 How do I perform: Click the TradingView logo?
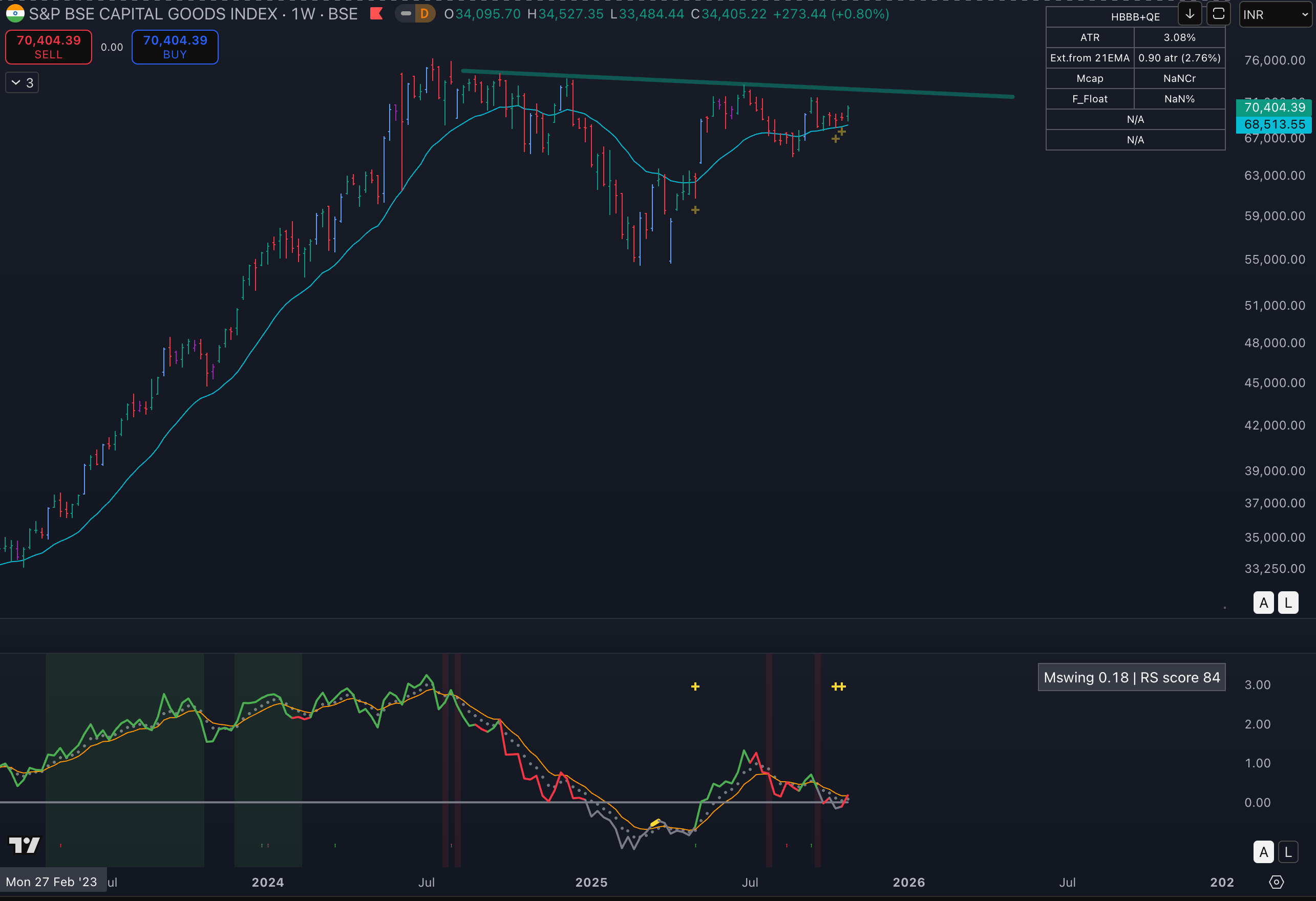click(x=25, y=845)
